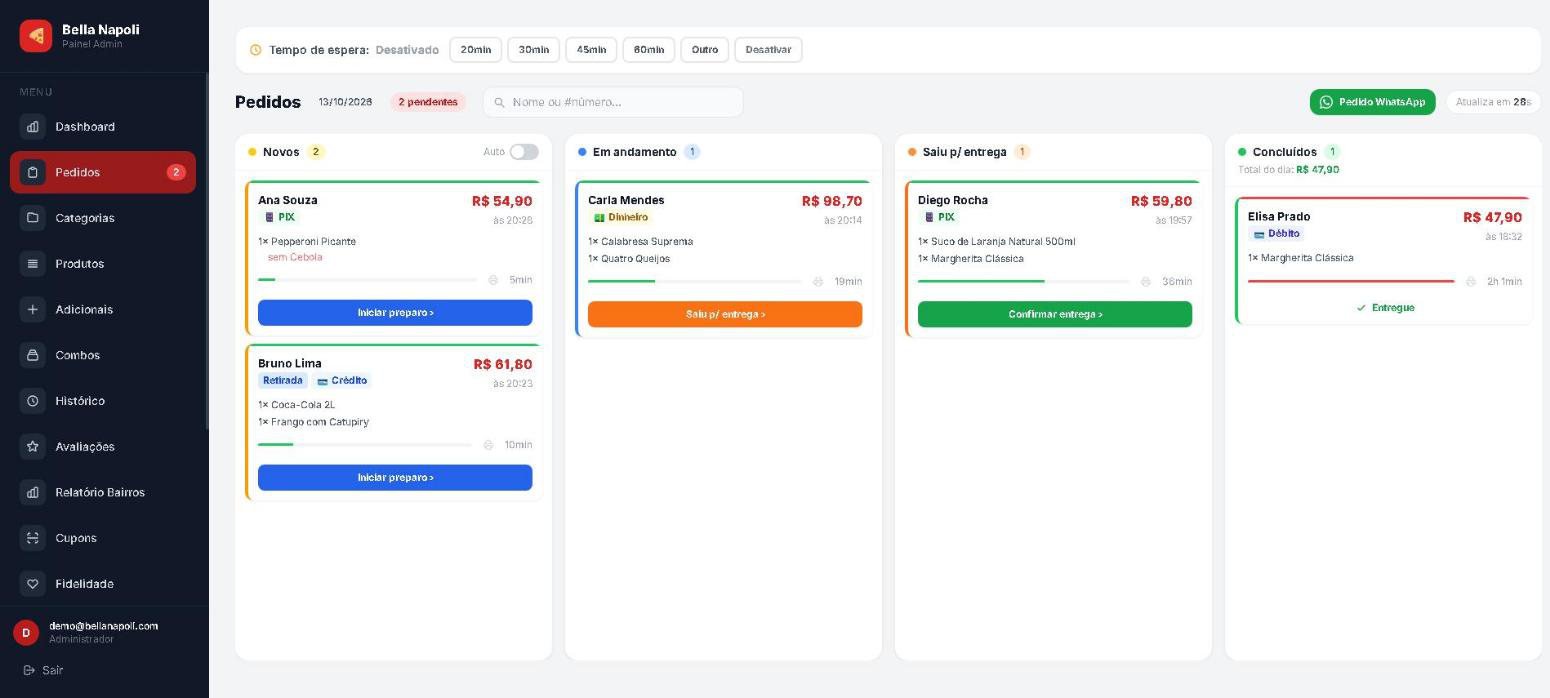Image resolution: width=1550 pixels, height=698 pixels.
Task: Click the Dinheiro tag on Carla Mendes card
Action: (x=621, y=217)
